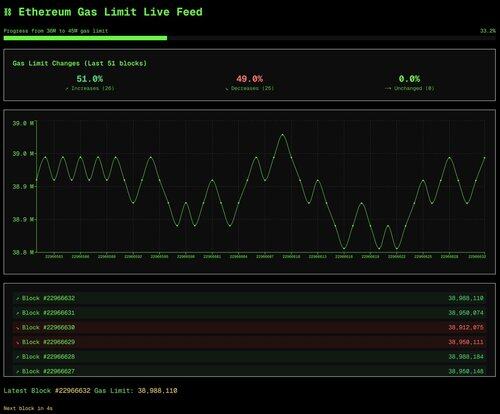This screenshot has width=500, height=414.
Task: Click the 38,950,148 gas limit value
Action: pyautogui.click(x=466, y=371)
